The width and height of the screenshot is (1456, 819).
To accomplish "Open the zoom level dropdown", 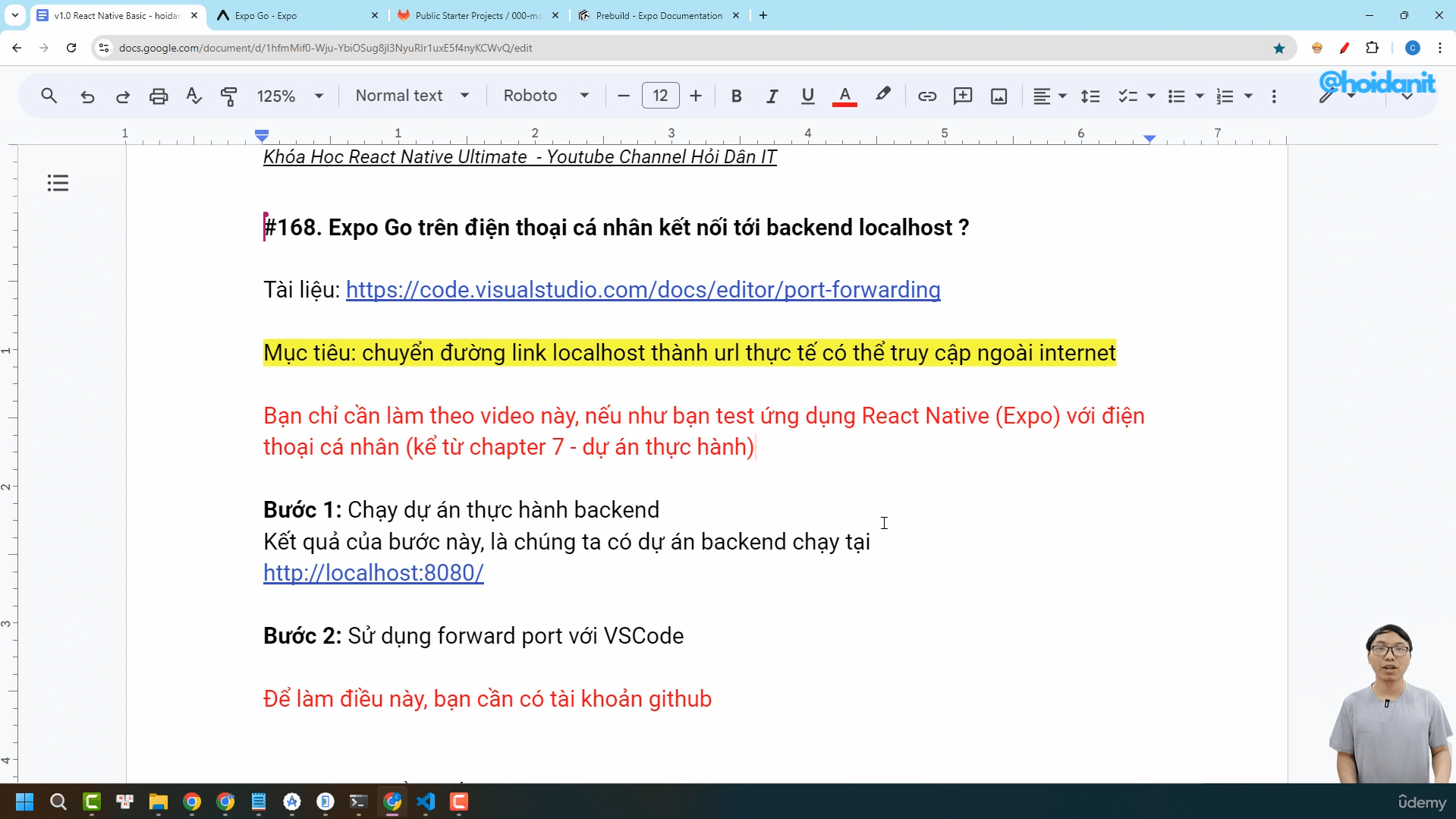I will (x=290, y=96).
